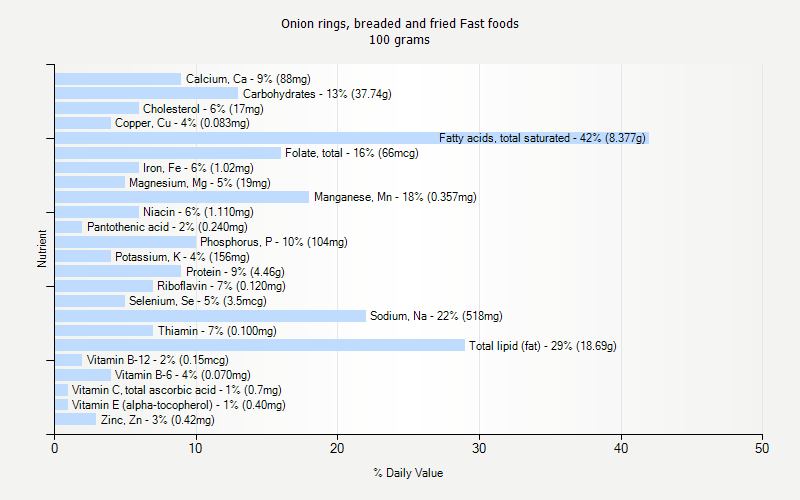Image resolution: width=800 pixels, height=500 pixels.
Task: Click the 0 tick label on x-axis
Action: [55, 448]
